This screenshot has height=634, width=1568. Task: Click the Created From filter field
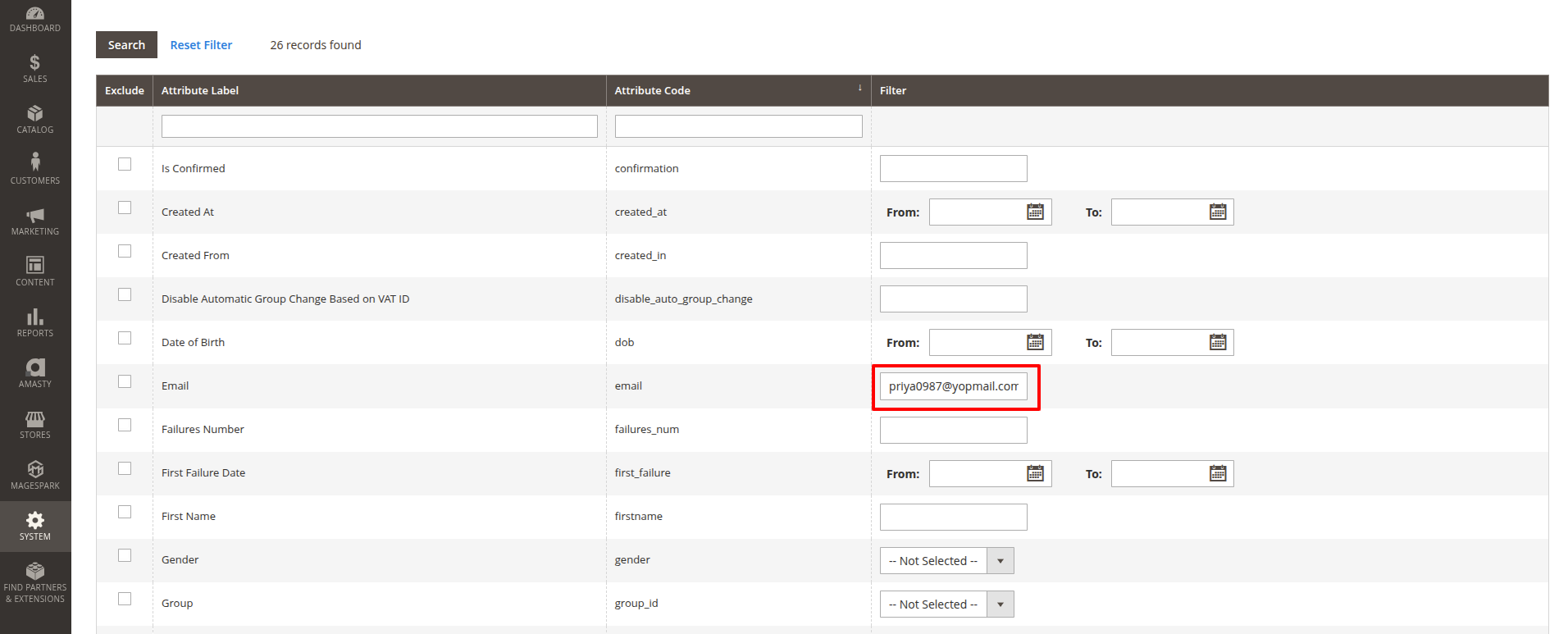click(954, 256)
